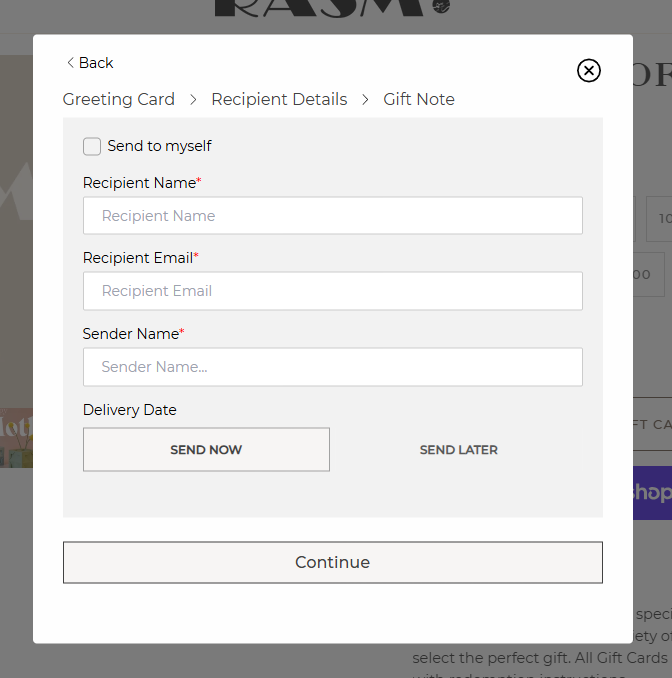
Task: Switch to the Greeting Card step
Action: [118, 99]
